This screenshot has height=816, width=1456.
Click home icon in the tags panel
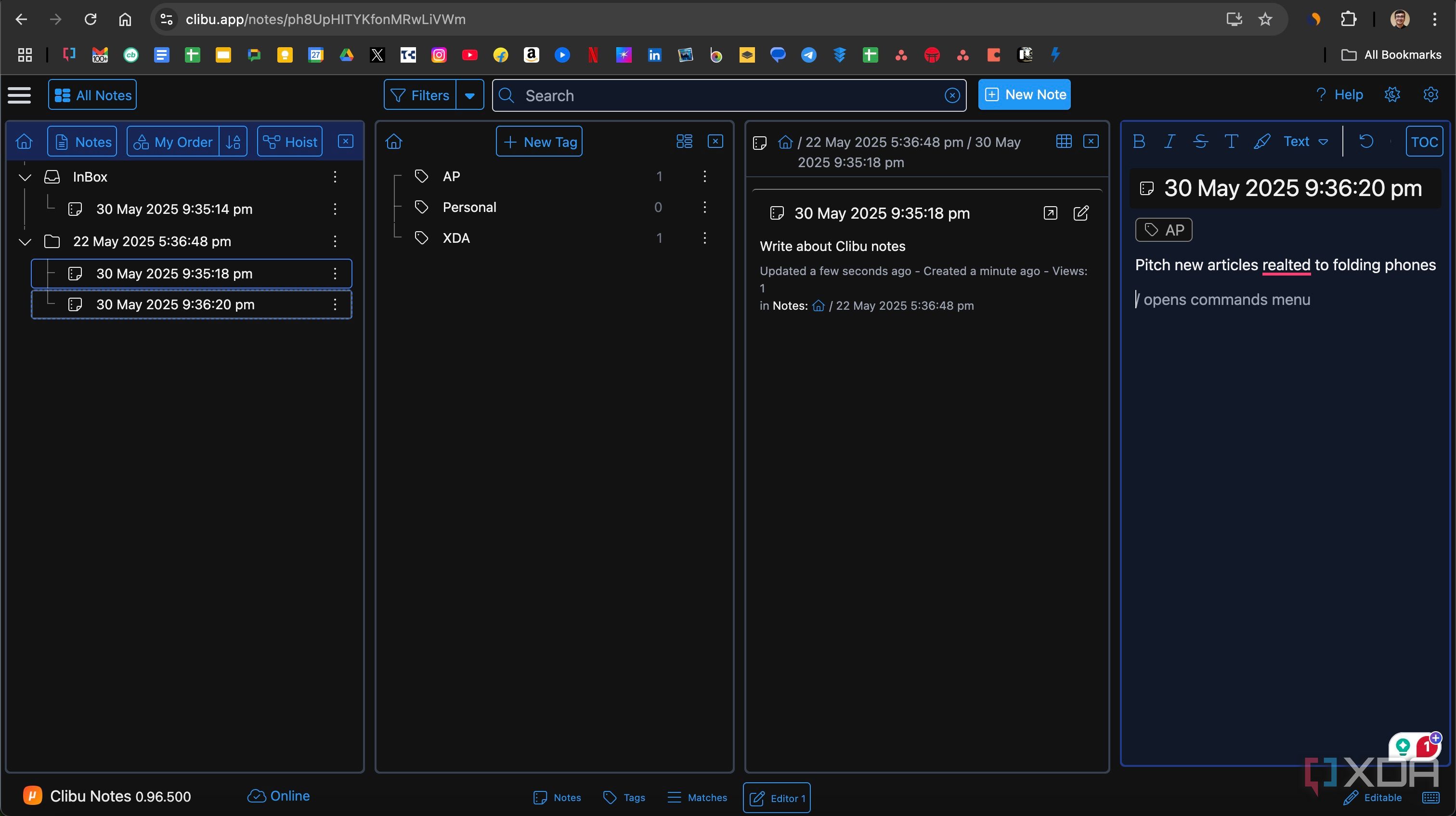pos(394,141)
